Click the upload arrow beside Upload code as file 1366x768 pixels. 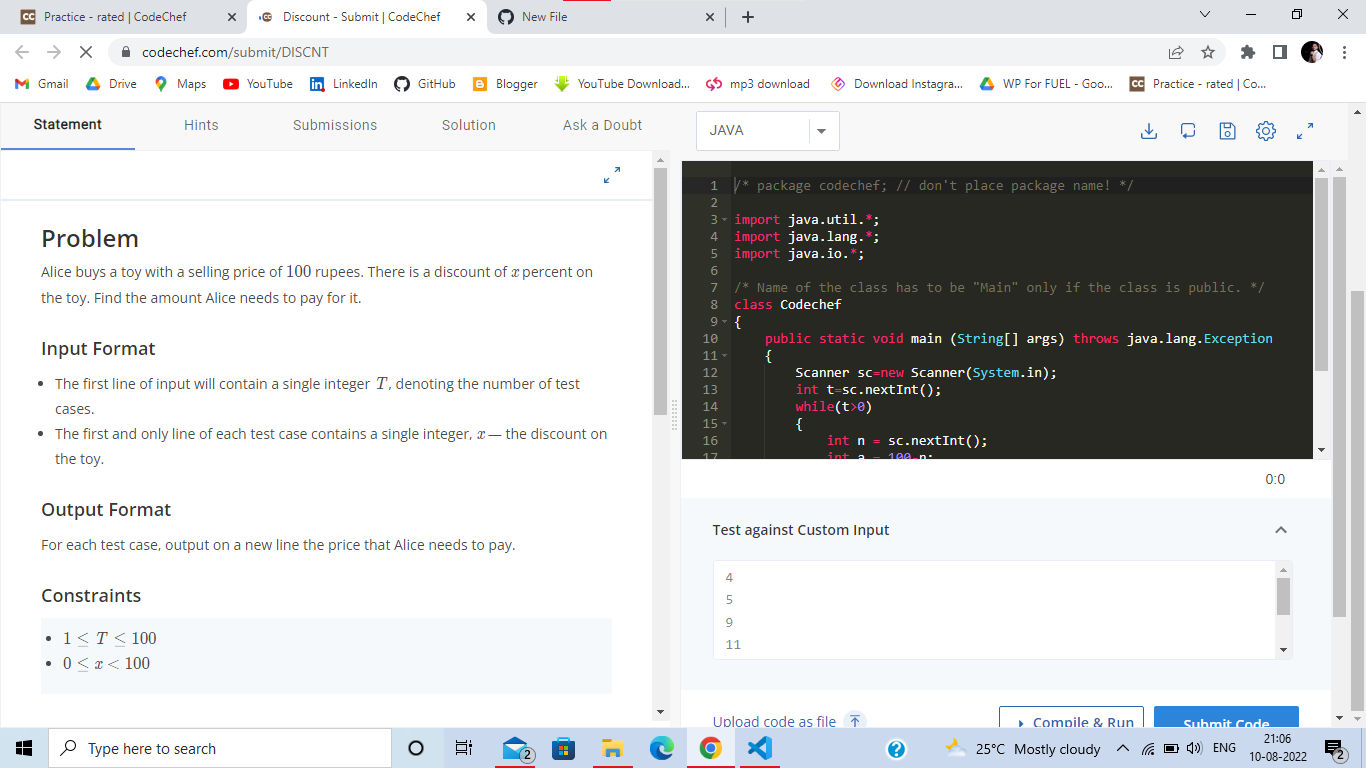pyautogui.click(x=855, y=720)
